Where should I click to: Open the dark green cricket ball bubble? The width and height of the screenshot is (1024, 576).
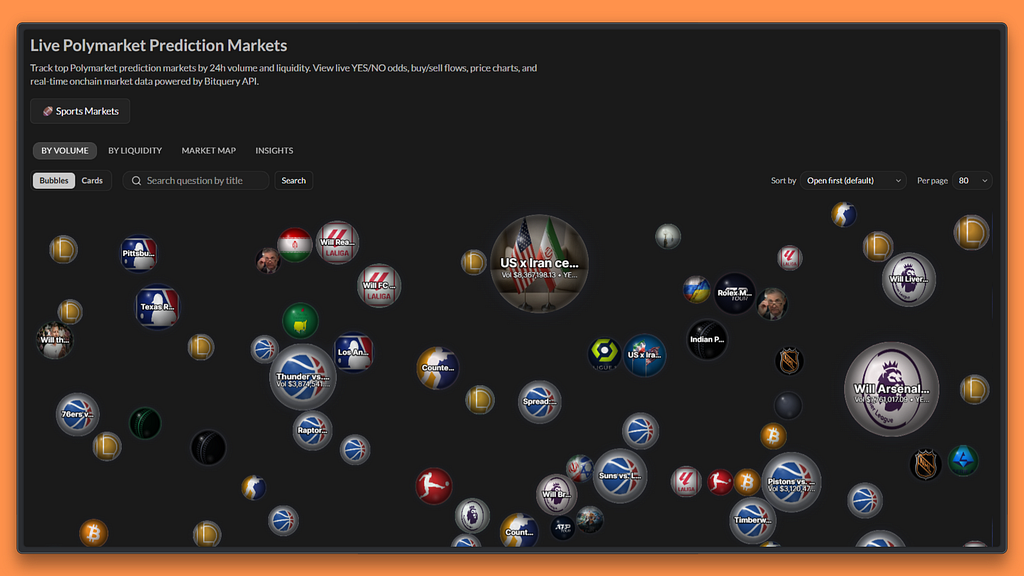pyautogui.click(x=145, y=423)
